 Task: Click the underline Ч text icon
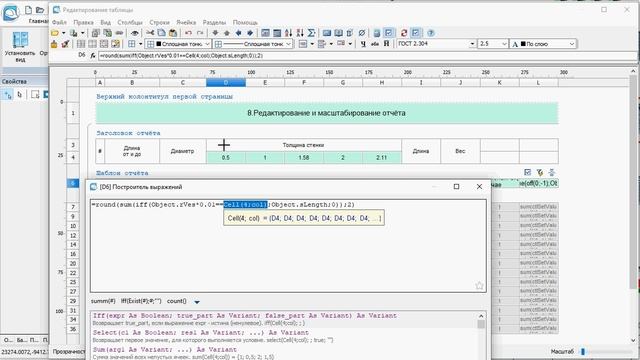coord(363,44)
